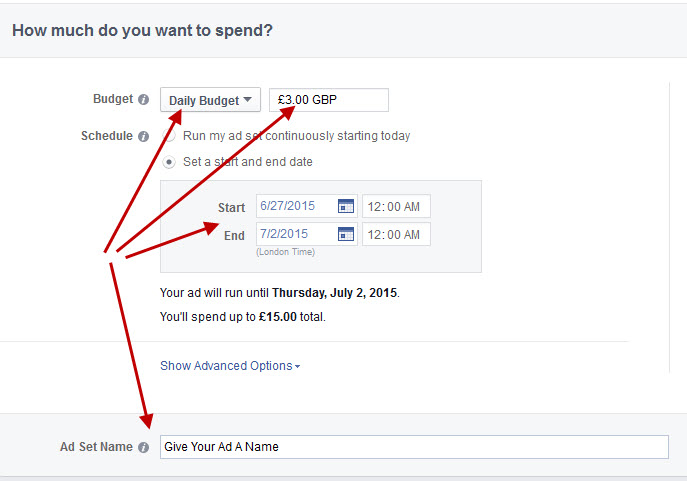Click the London Time label below End date
The height and width of the screenshot is (481, 687).
286,252
